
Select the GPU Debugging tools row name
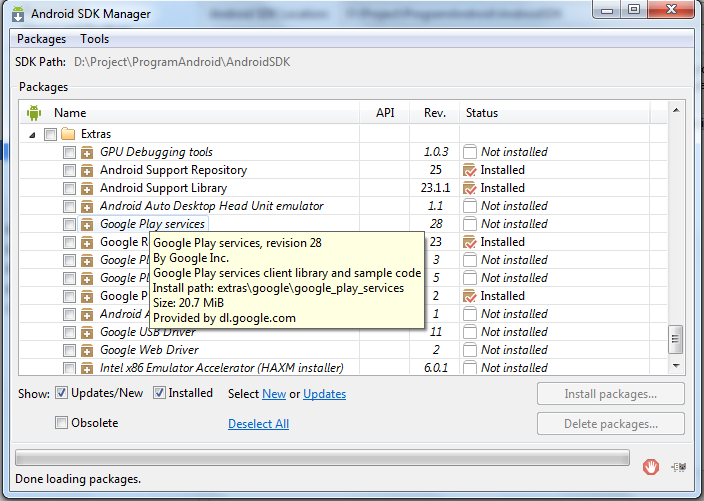click(x=156, y=152)
